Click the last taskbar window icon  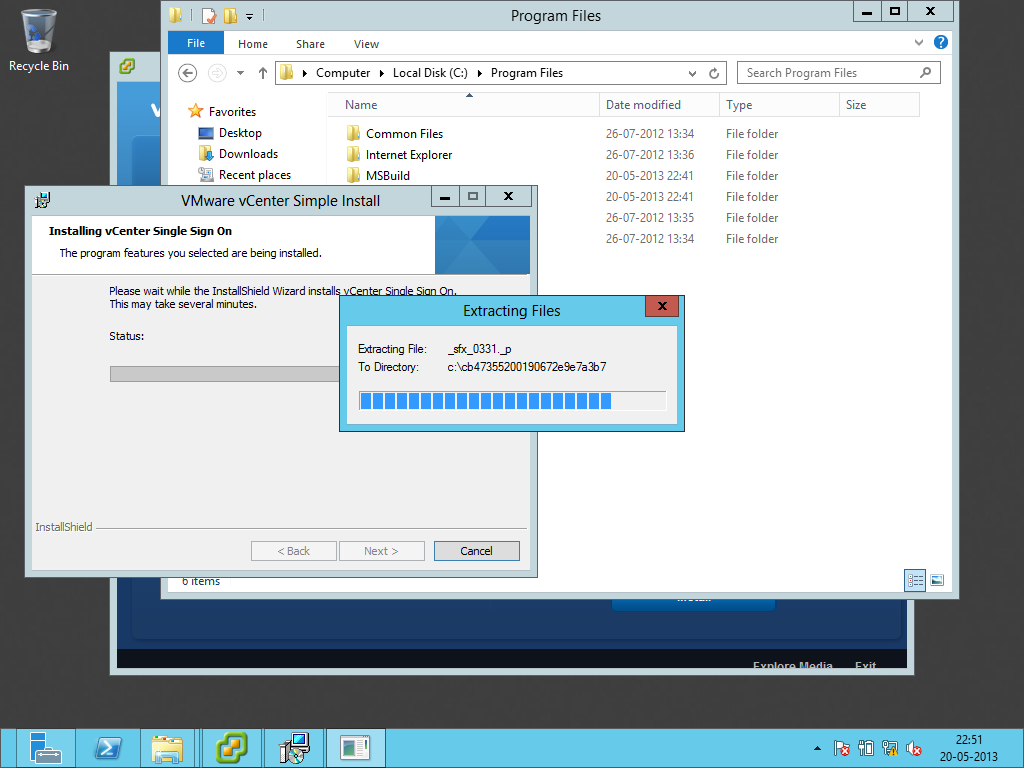click(x=355, y=747)
